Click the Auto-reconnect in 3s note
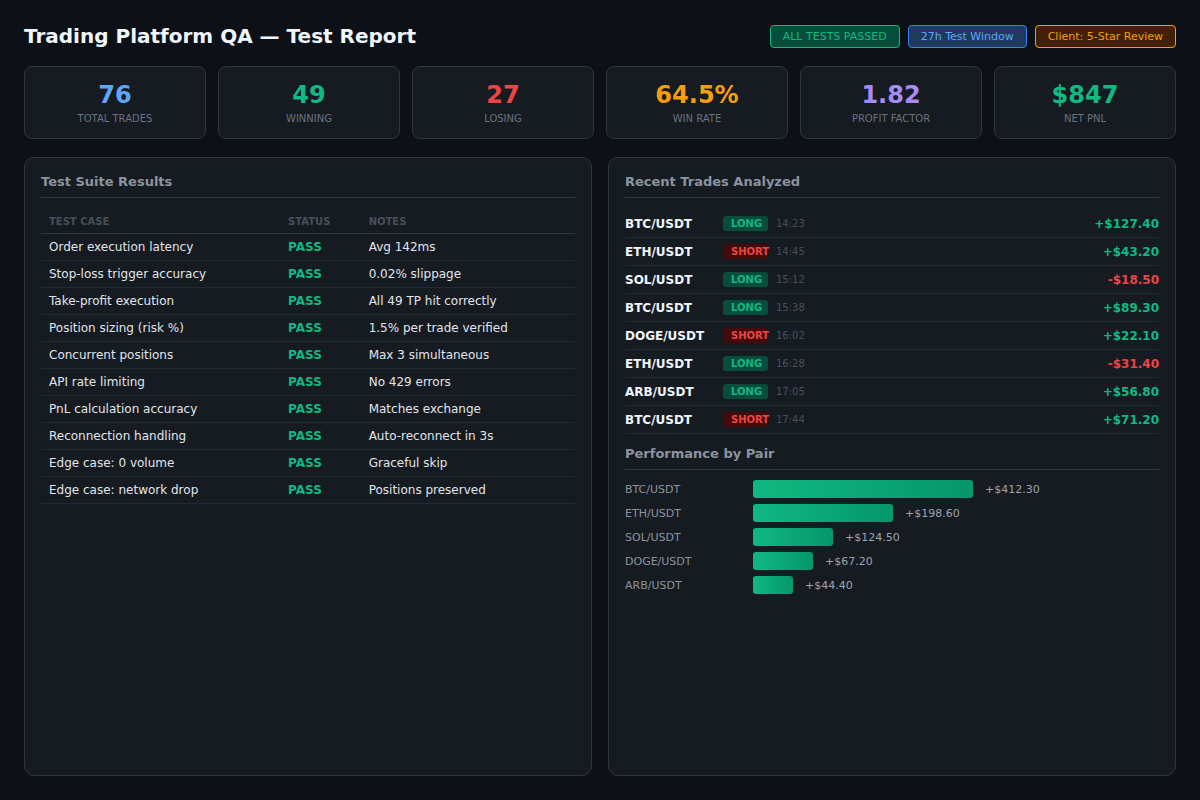 click(x=431, y=436)
